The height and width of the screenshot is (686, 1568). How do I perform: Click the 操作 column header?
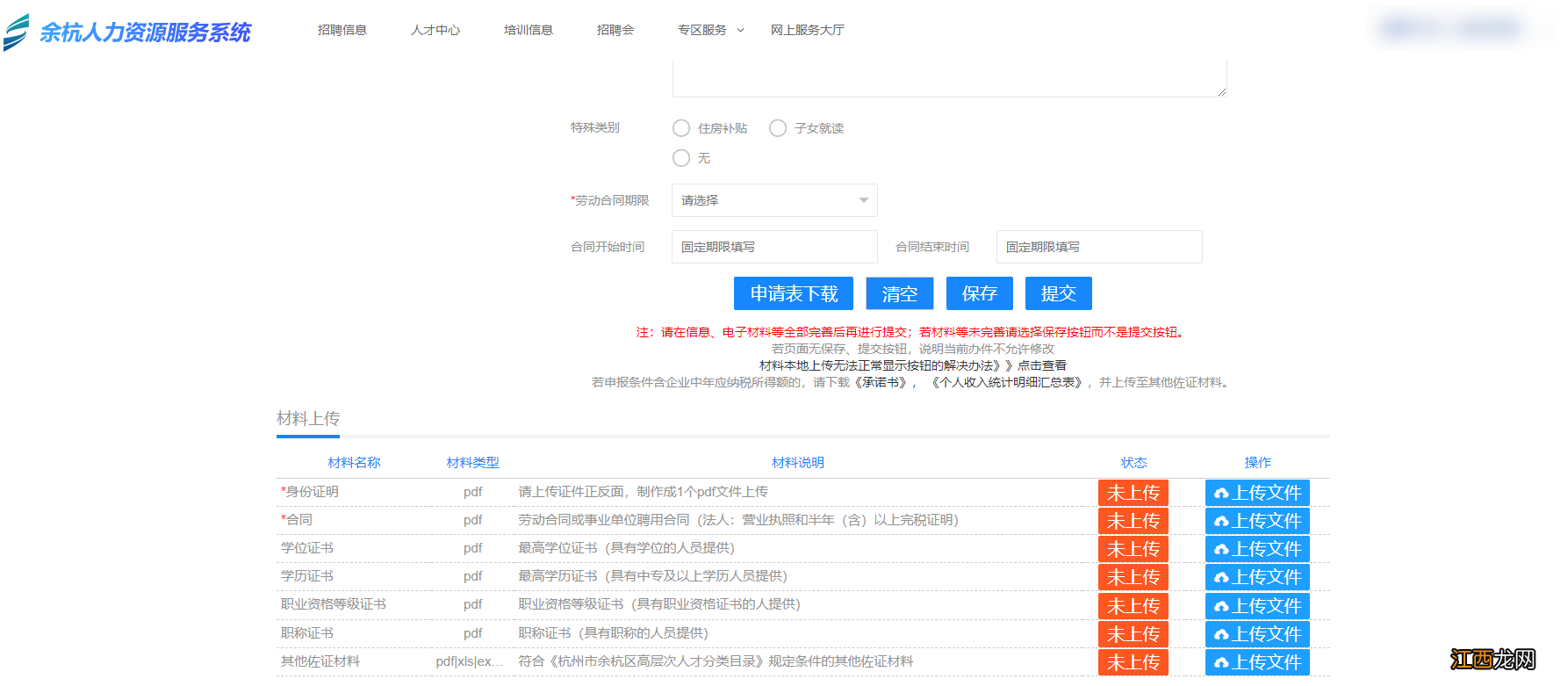click(1257, 463)
